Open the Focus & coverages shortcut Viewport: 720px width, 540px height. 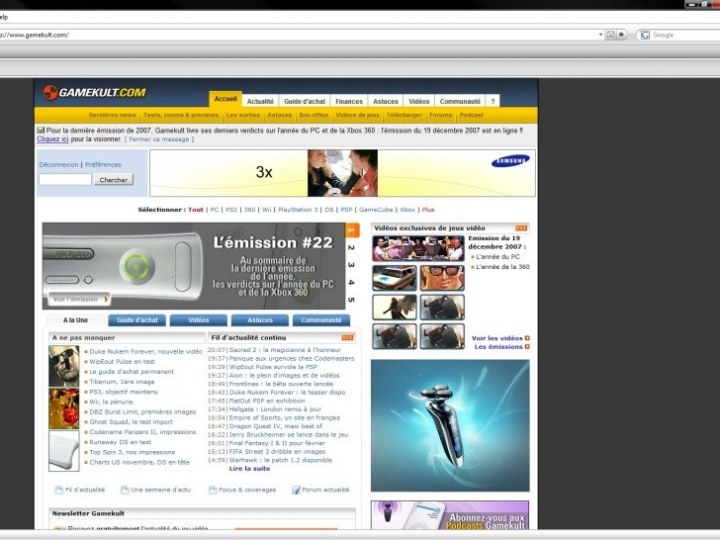coord(242,490)
